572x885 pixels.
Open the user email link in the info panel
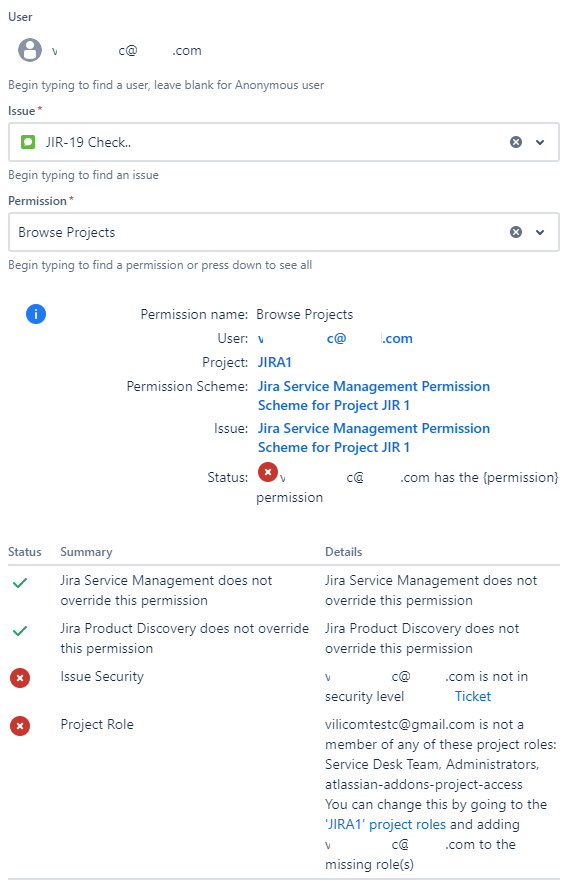coord(335,339)
